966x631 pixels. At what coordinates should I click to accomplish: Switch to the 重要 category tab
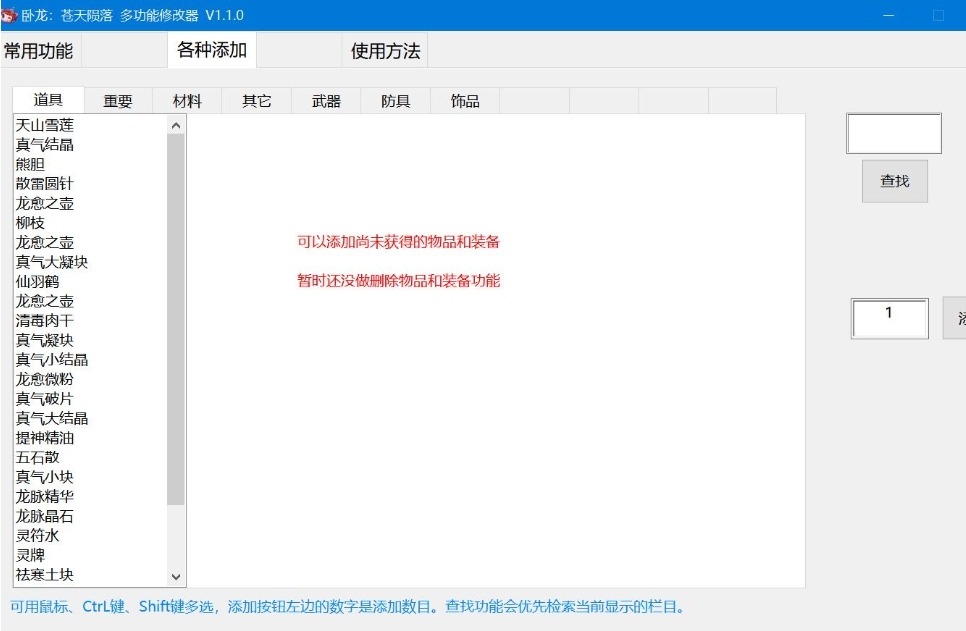coord(118,101)
